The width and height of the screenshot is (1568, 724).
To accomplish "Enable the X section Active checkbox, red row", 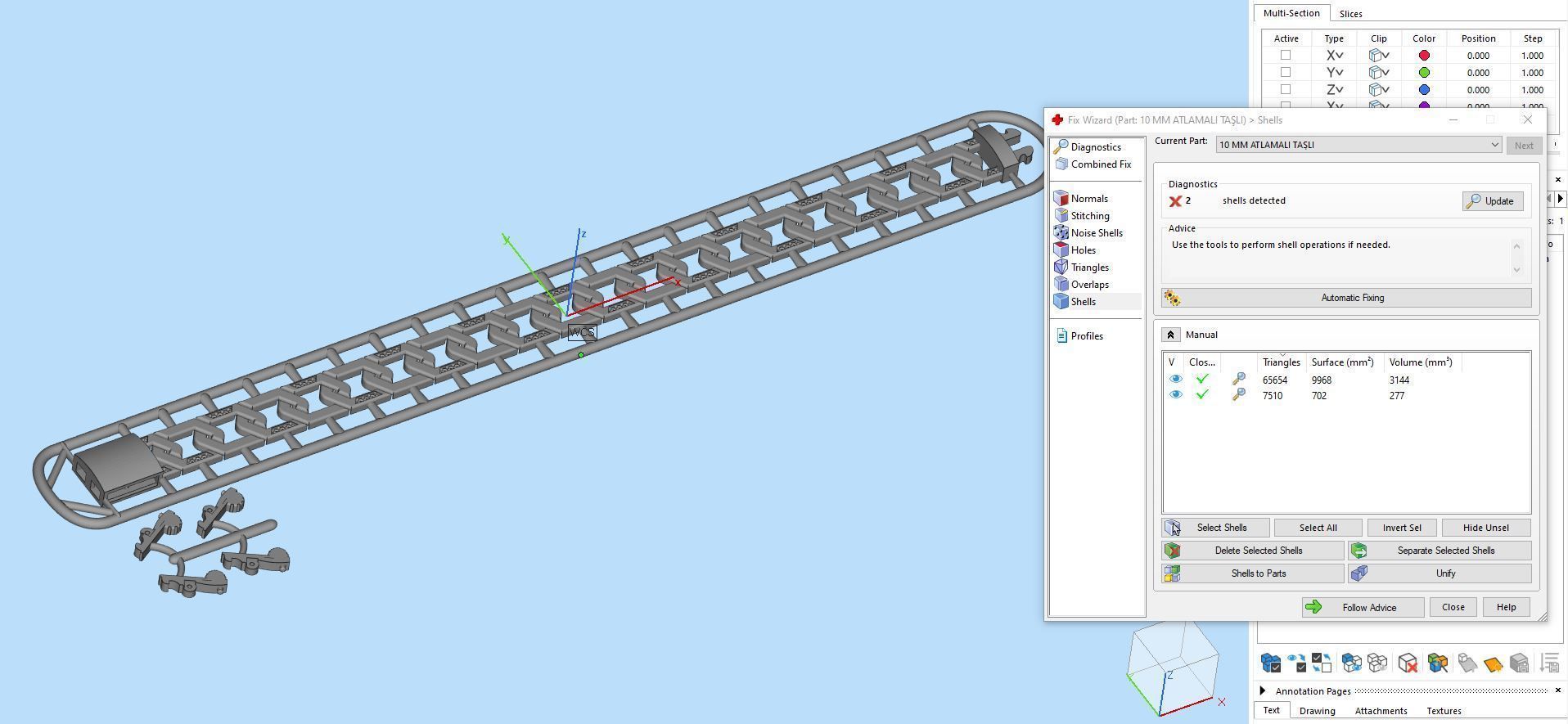I will pos(1286,56).
